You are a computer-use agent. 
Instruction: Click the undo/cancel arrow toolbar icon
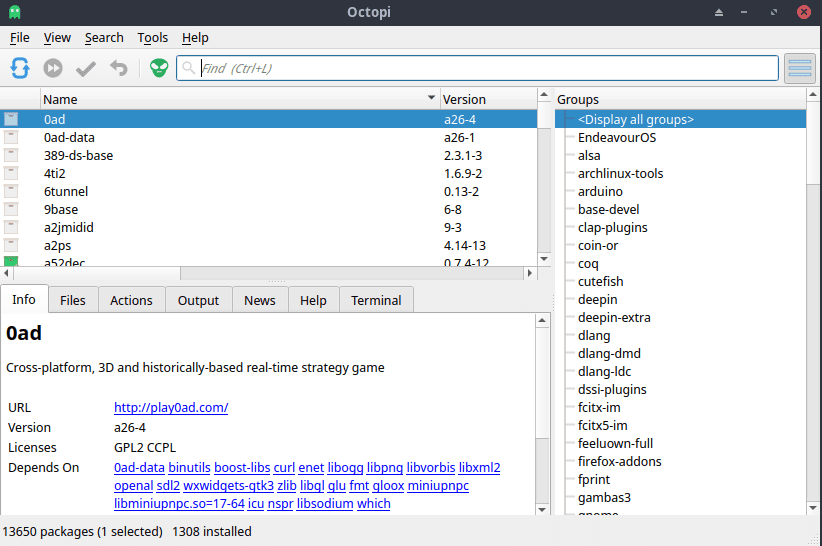[x=119, y=68]
